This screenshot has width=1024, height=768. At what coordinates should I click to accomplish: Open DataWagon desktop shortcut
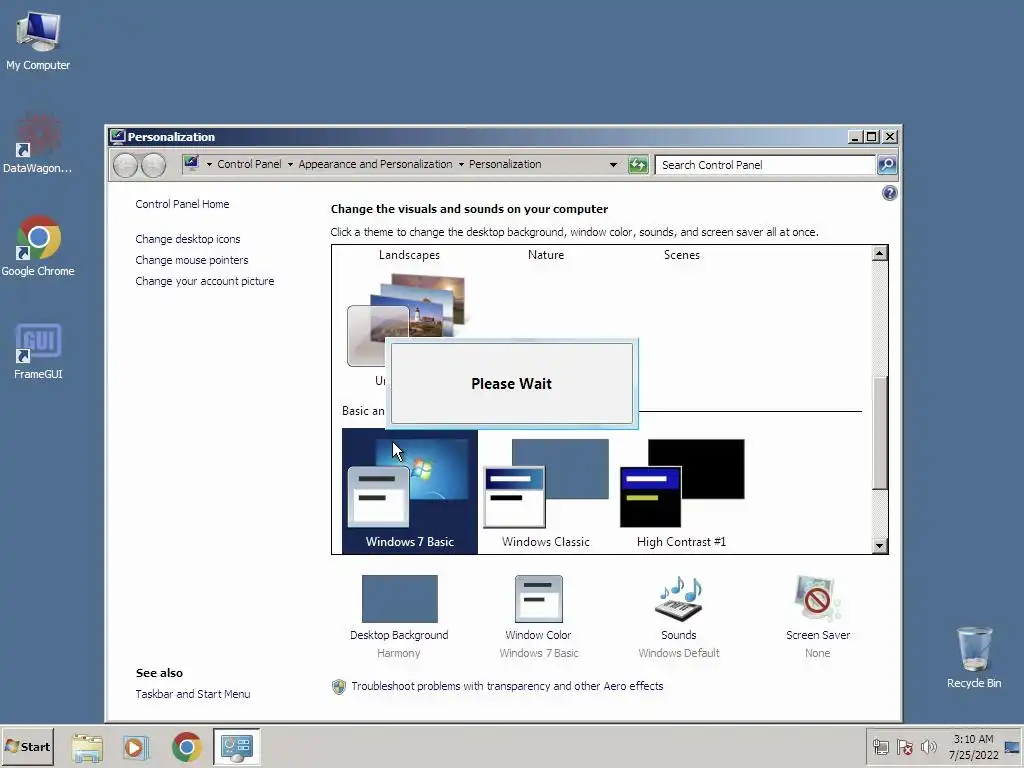pos(37,144)
